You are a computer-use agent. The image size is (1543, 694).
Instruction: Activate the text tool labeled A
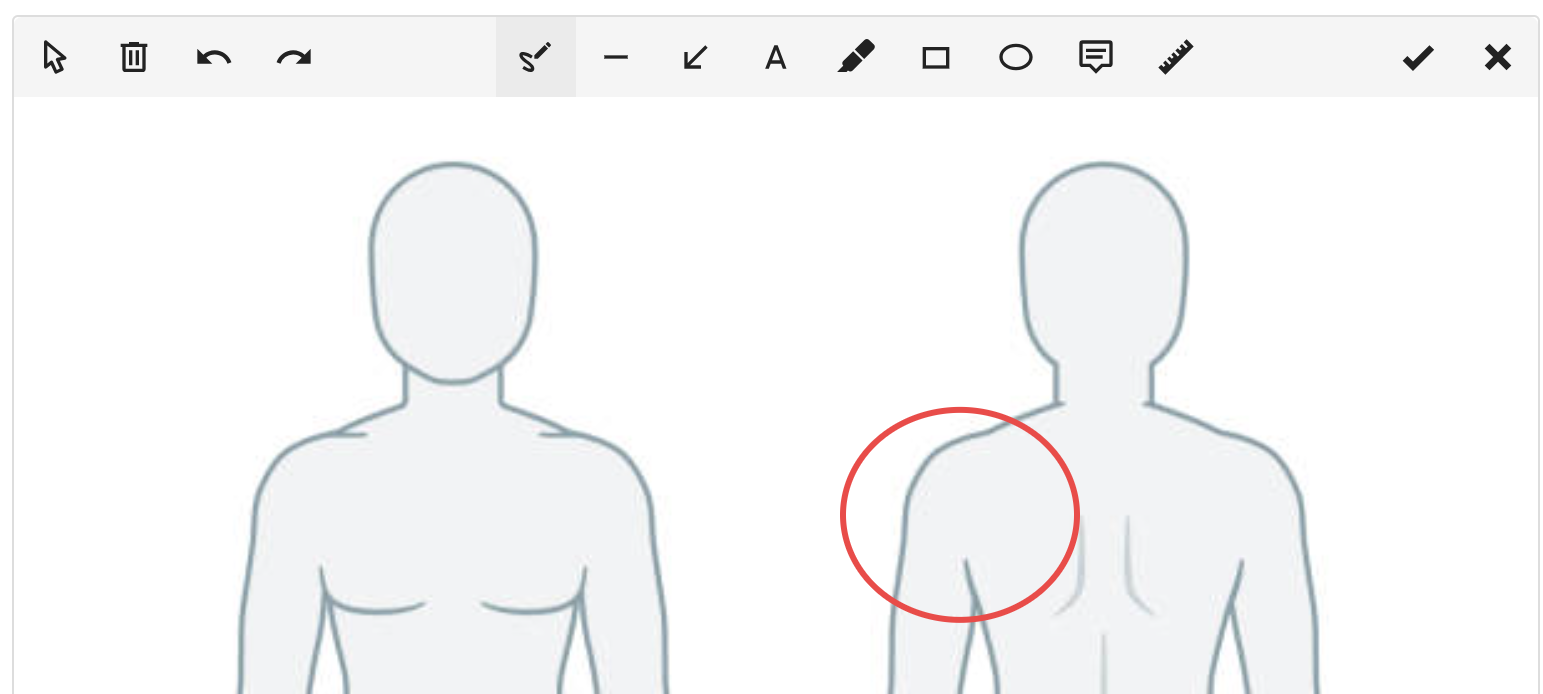pos(775,58)
